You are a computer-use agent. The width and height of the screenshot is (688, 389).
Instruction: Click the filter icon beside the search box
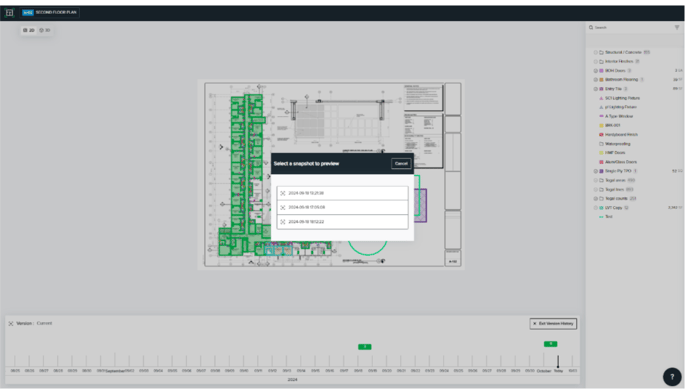tap(677, 27)
